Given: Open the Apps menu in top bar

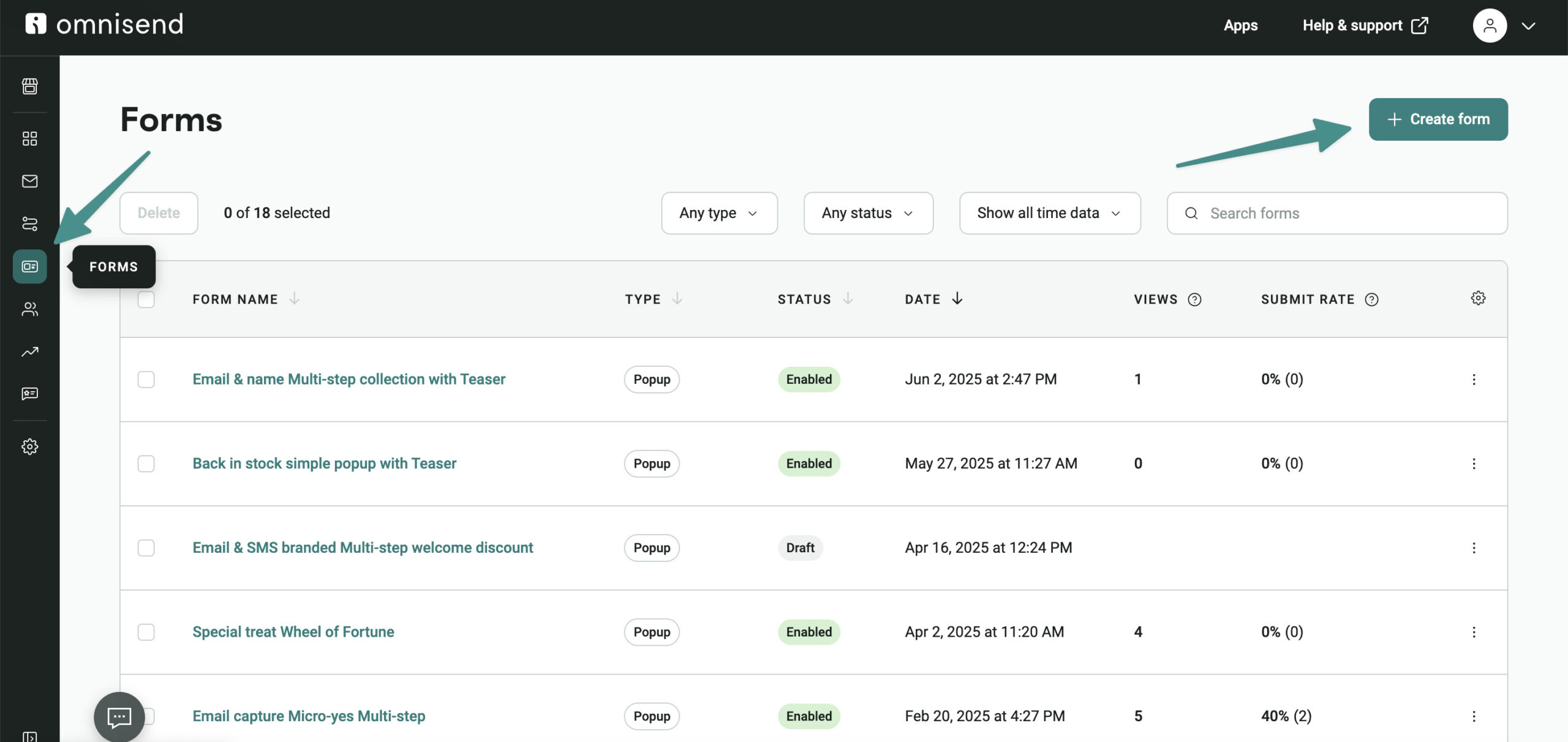Looking at the screenshot, I should coord(1240,25).
